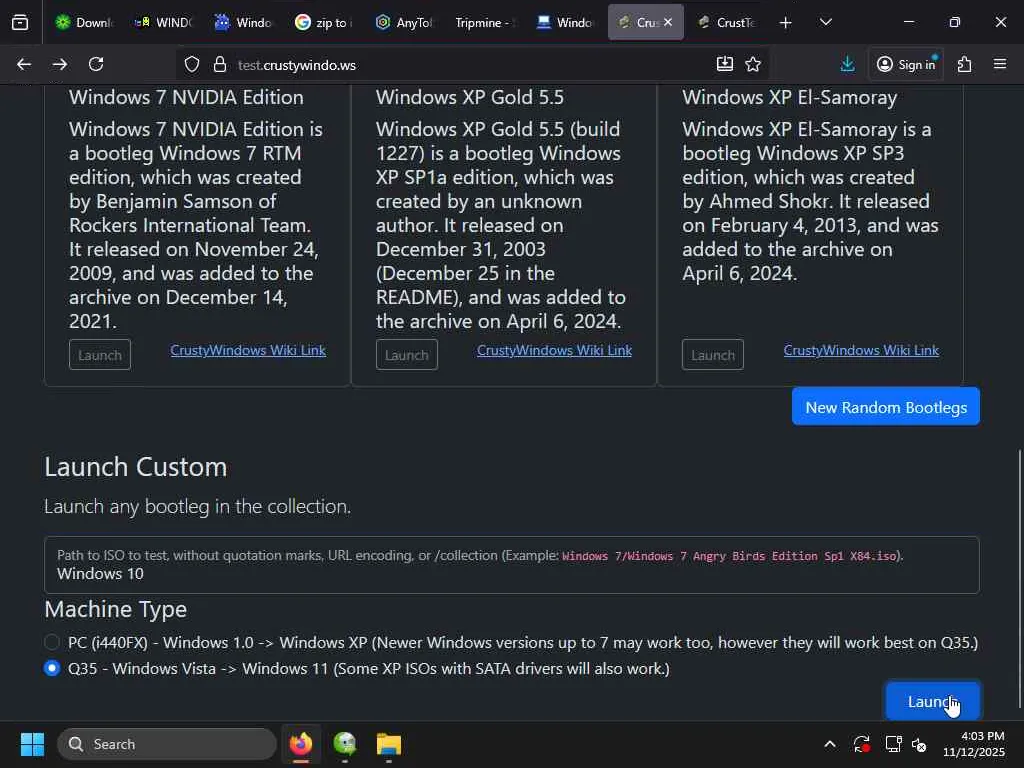Viewport: 1024px width, 768px height.
Task: Click the install/save page icon in address bar
Action: click(725, 64)
